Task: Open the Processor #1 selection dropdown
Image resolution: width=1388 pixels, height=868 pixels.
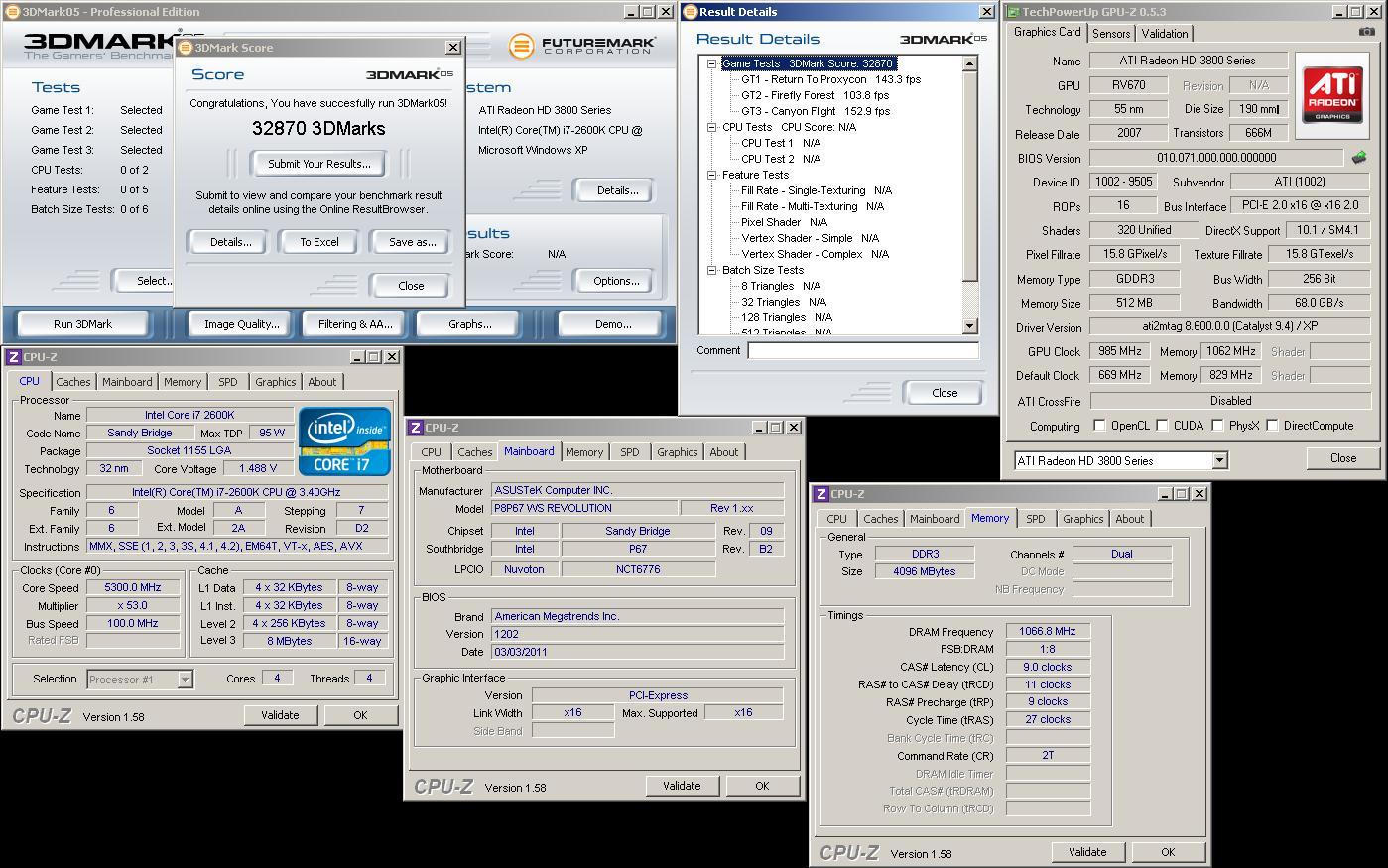Action: point(185,680)
